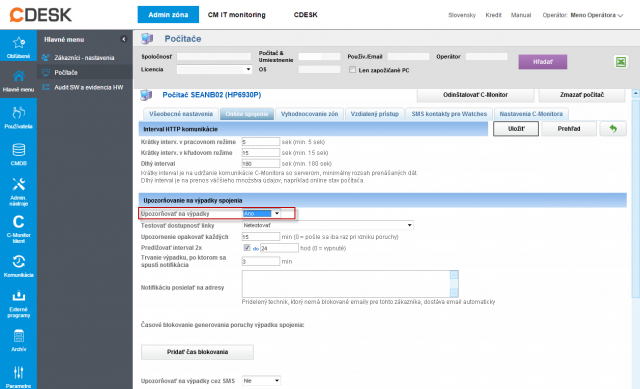Select Zákazníci - nastavenia menu item
The height and width of the screenshot is (389, 640).
click(x=84, y=58)
